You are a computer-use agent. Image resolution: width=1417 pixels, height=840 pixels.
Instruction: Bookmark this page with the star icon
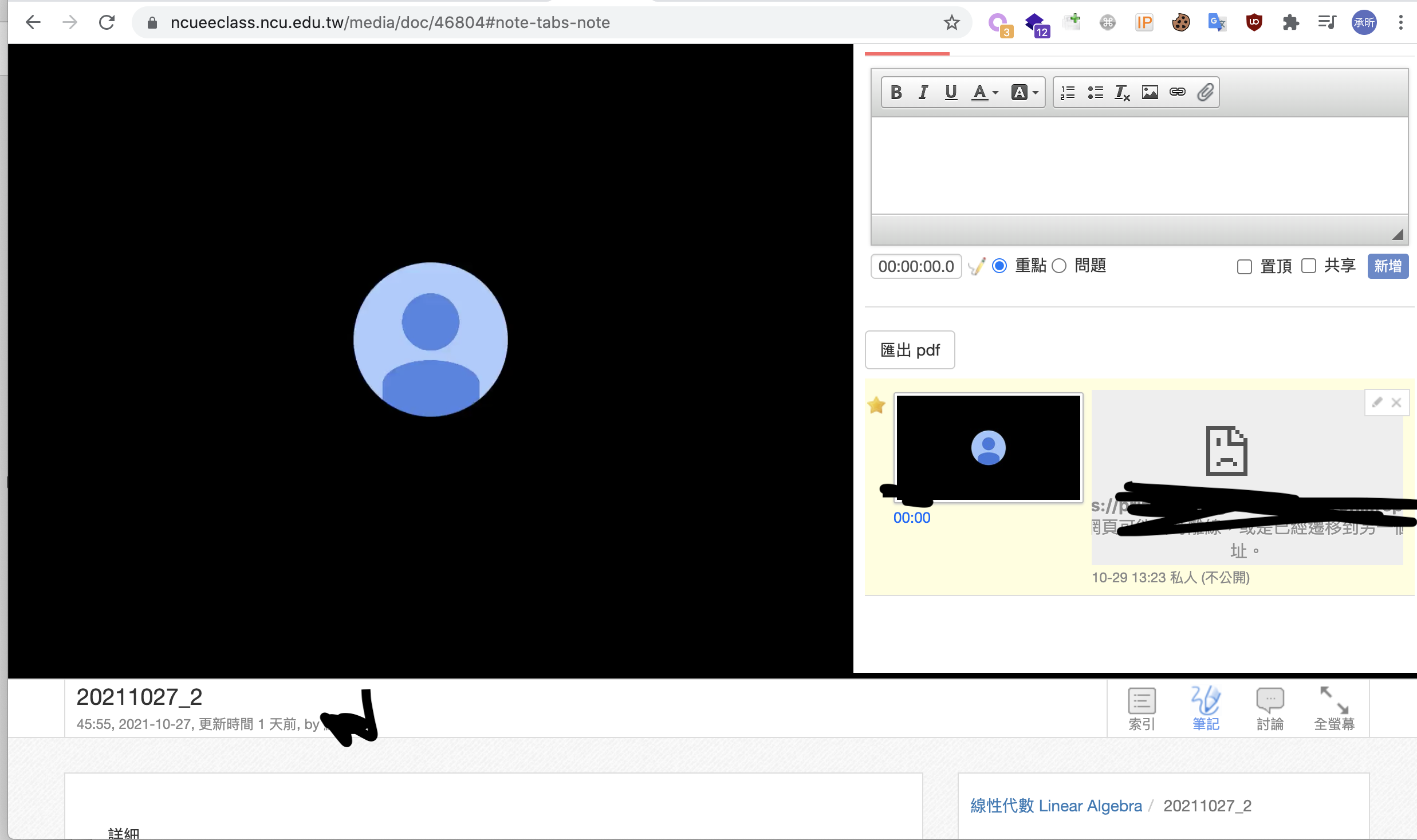(x=951, y=22)
